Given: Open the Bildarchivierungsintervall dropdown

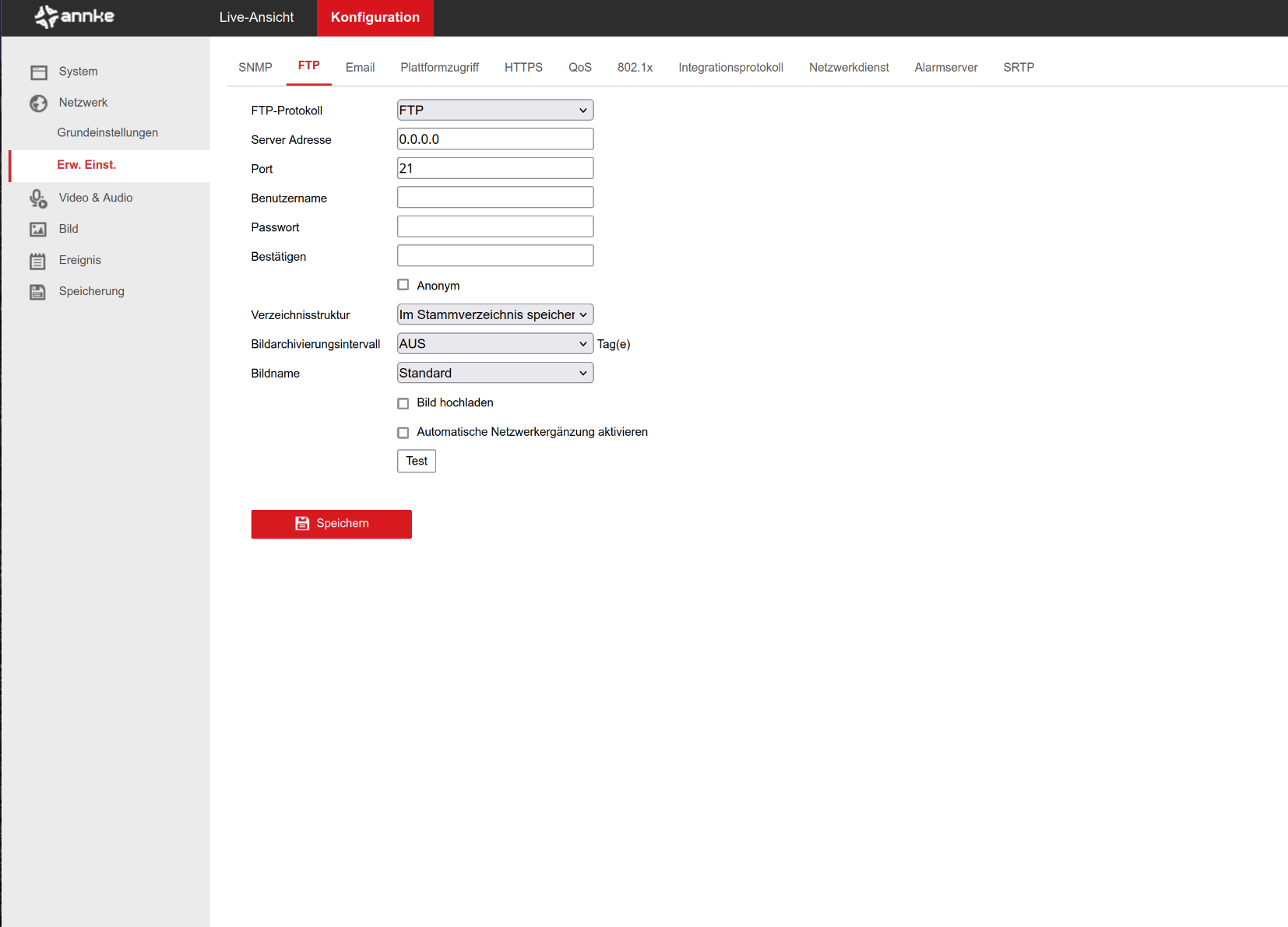Looking at the screenshot, I should tap(494, 344).
